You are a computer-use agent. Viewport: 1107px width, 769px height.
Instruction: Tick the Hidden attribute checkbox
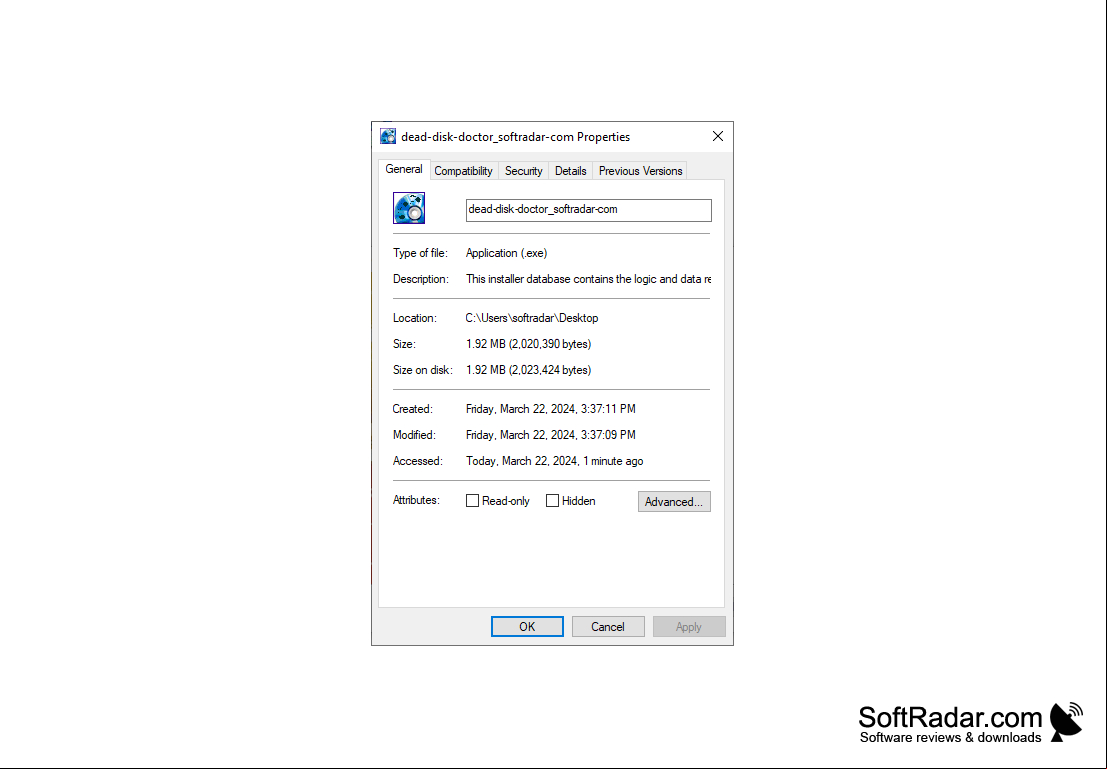pos(552,501)
